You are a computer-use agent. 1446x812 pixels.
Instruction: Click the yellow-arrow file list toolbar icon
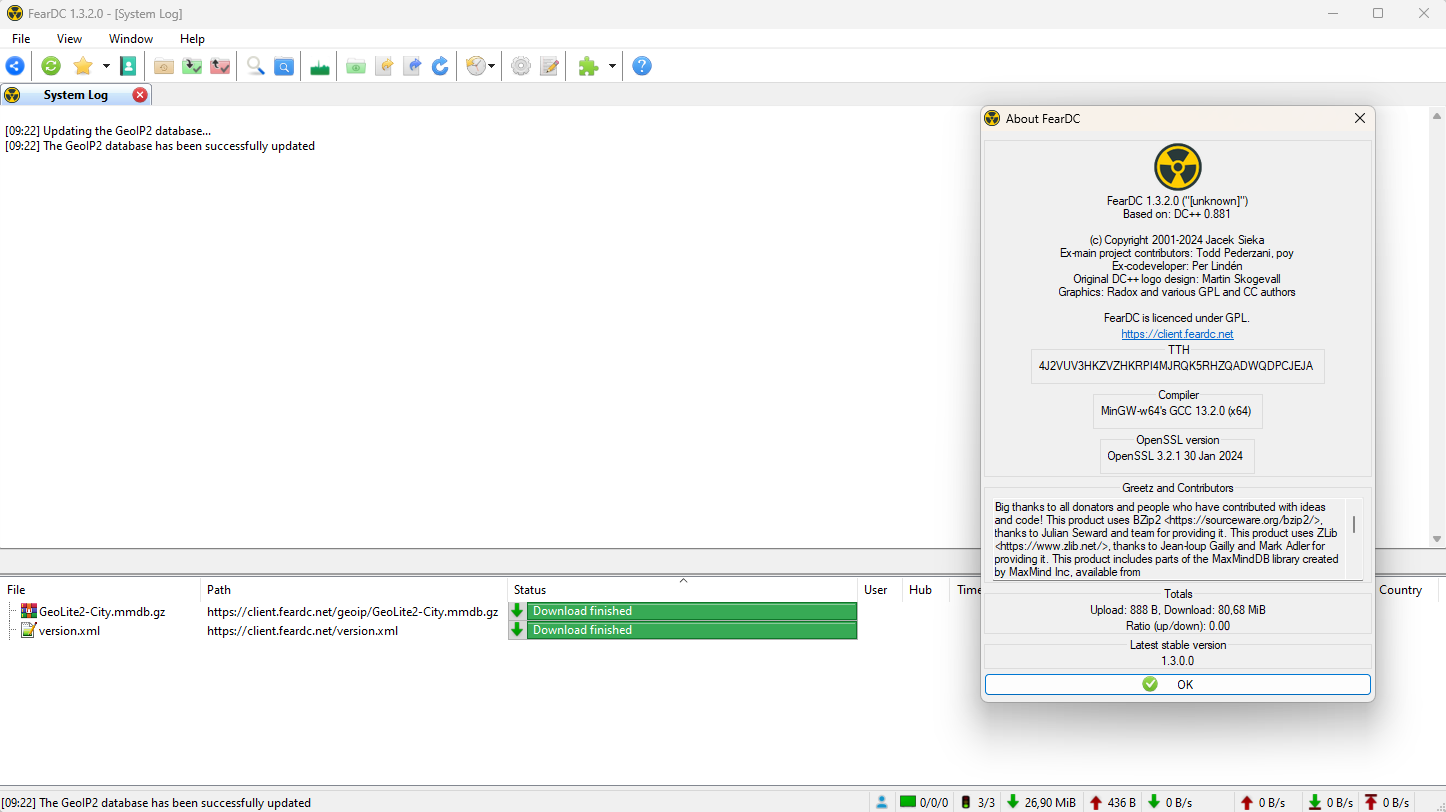pyautogui.click(x=384, y=66)
